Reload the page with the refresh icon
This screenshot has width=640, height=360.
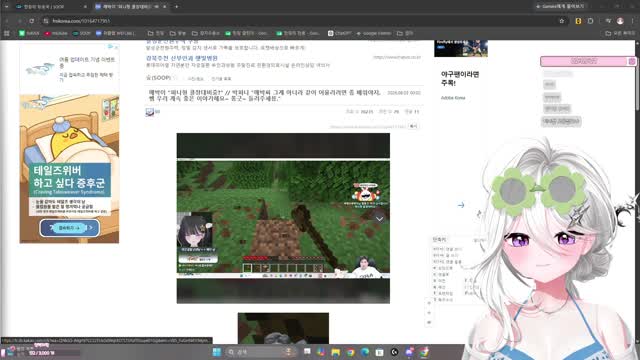tap(32, 21)
